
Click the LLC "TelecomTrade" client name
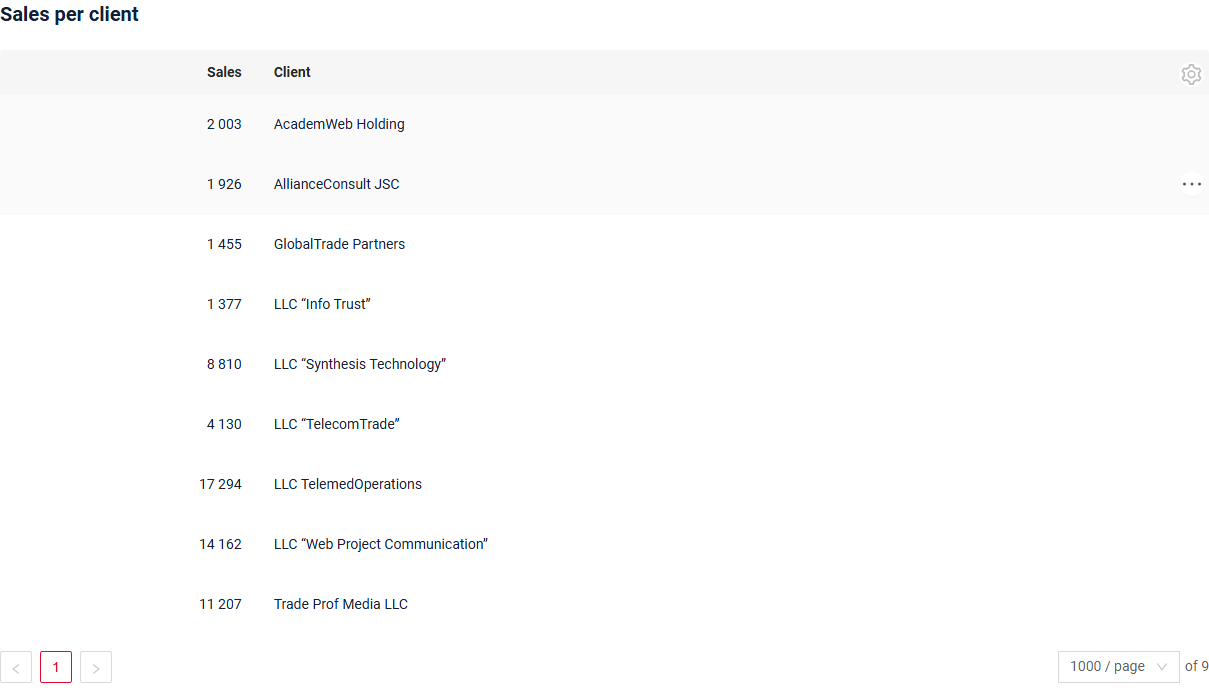336,424
